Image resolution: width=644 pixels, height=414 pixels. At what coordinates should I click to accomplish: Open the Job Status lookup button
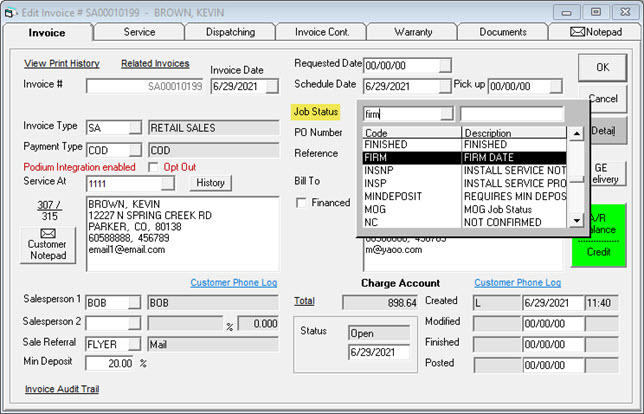click(x=447, y=114)
